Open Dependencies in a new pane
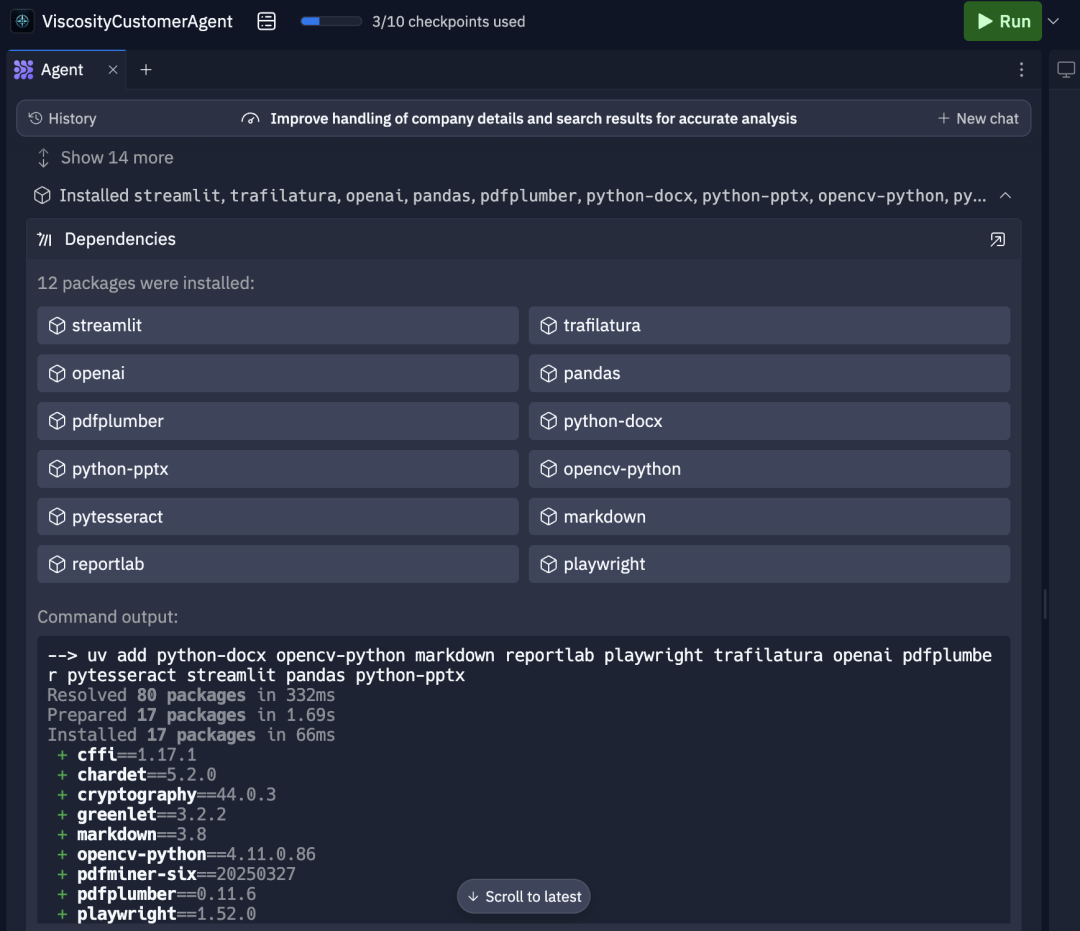 click(997, 240)
